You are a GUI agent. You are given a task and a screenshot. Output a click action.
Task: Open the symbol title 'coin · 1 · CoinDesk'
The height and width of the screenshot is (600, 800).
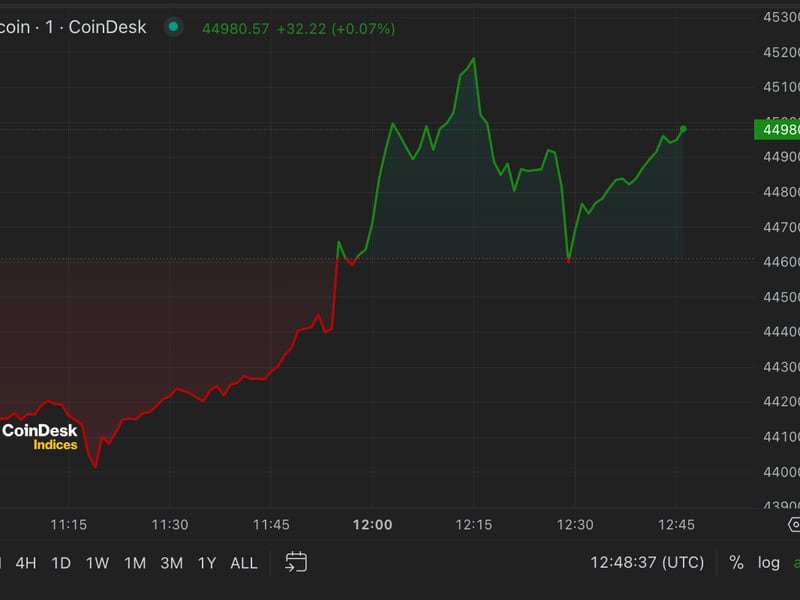click(73, 28)
